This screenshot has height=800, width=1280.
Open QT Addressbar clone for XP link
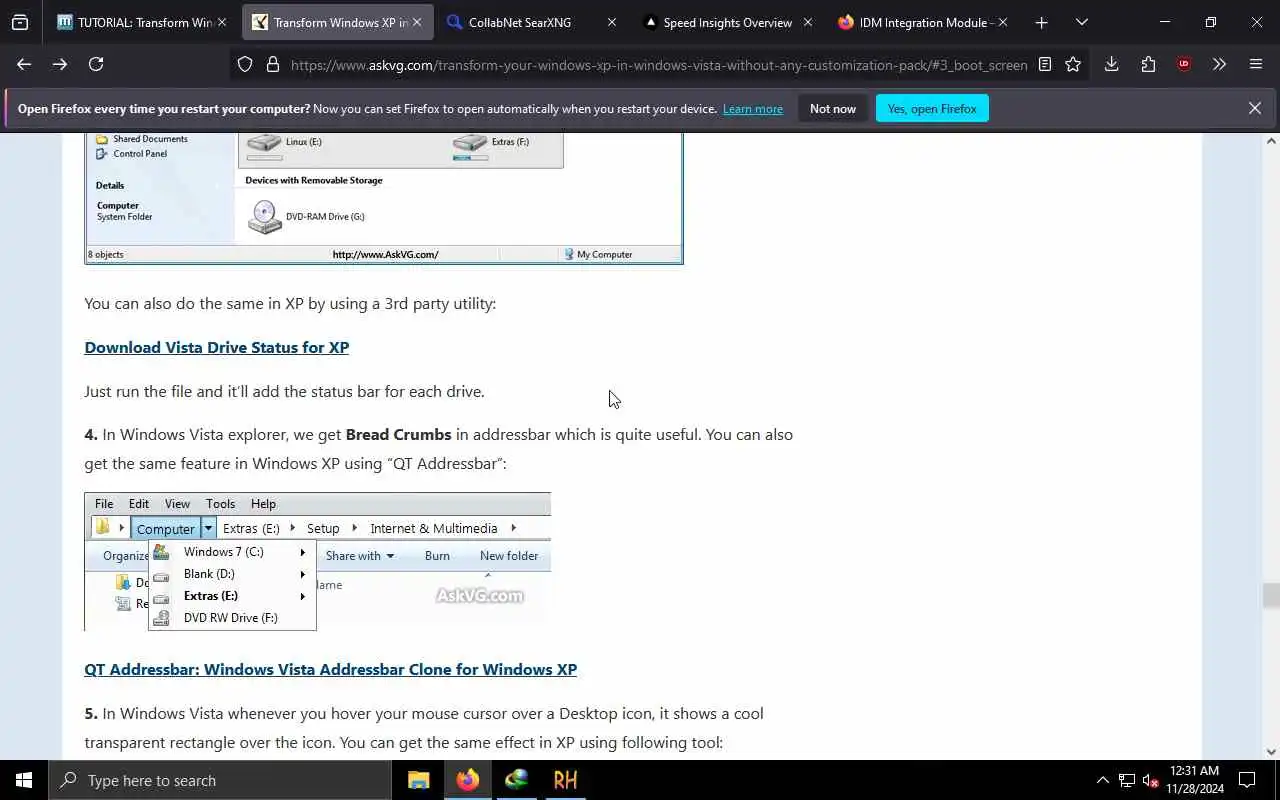point(330,669)
